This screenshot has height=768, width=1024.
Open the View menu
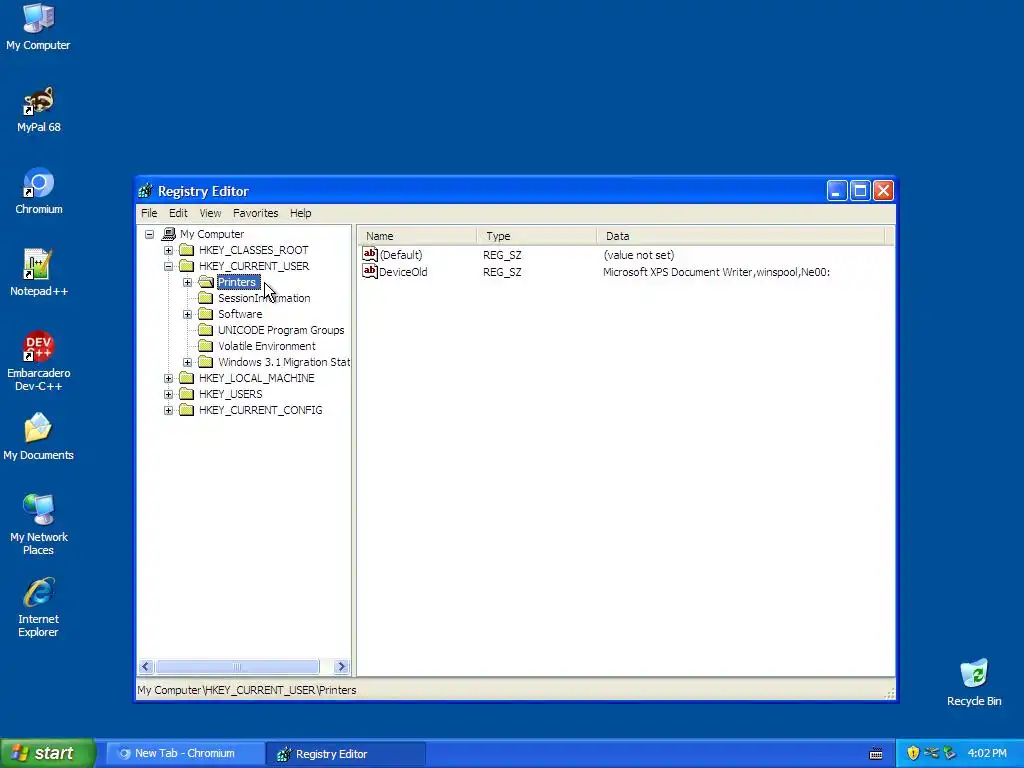pos(210,213)
